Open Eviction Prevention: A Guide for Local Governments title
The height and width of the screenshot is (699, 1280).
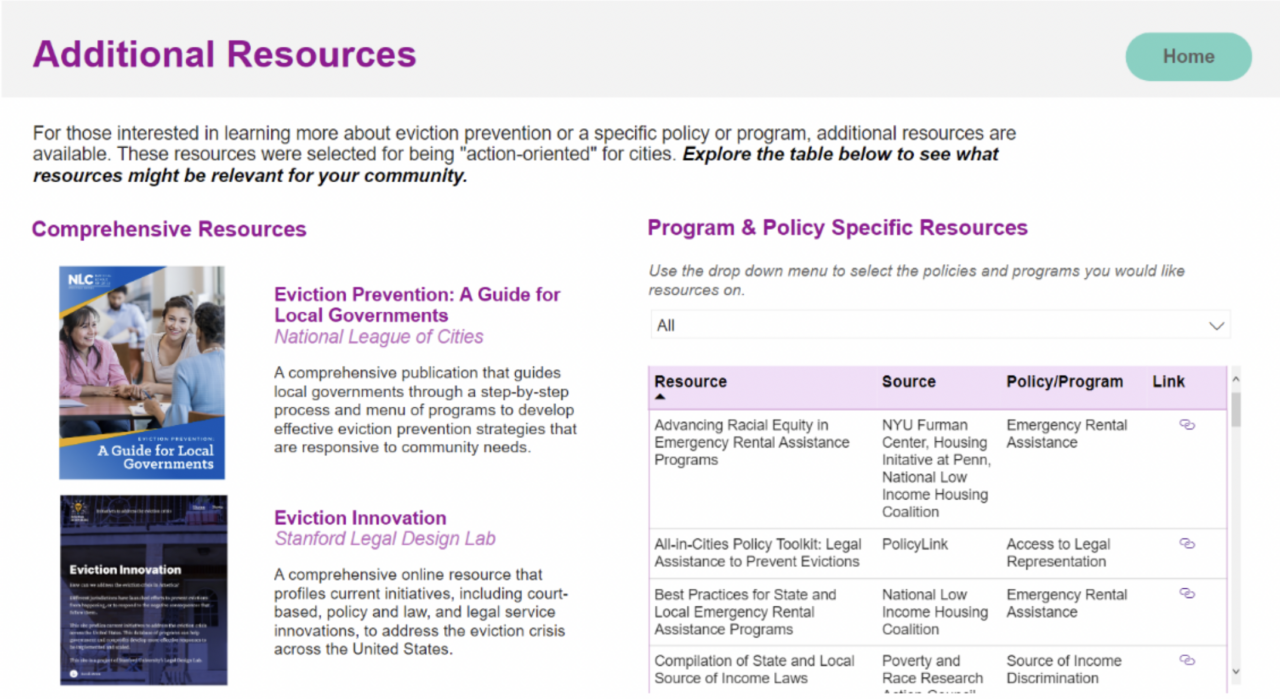417,305
